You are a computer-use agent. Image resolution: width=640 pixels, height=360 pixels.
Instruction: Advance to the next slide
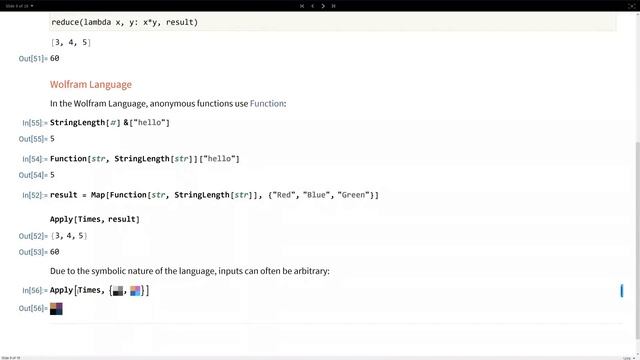323,6
